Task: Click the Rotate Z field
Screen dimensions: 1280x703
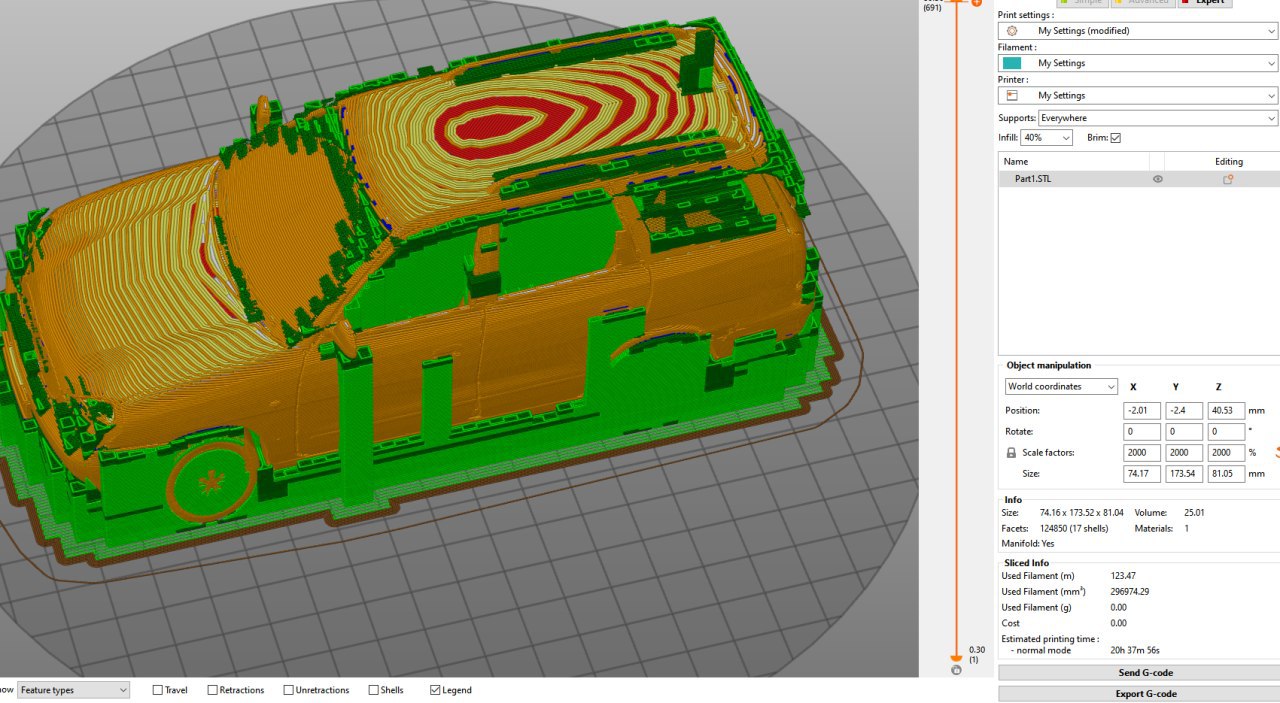Action: coord(1226,432)
